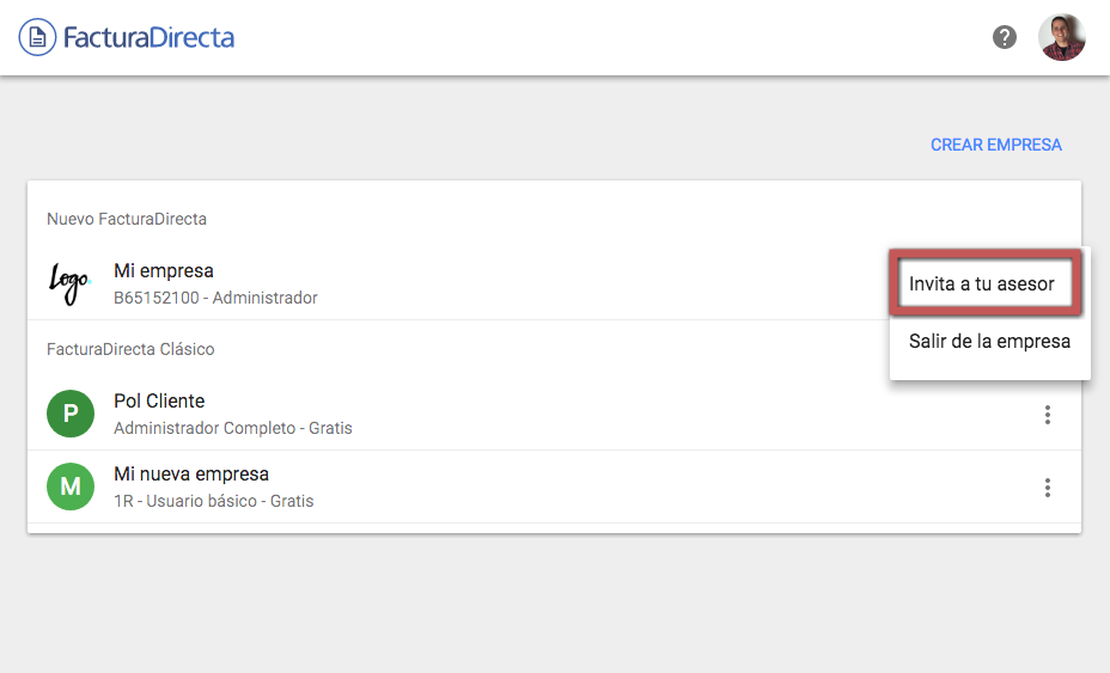This screenshot has height=673, width=1110.
Task: Choose Salir de la empresa option
Action: click(x=989, y=341)
